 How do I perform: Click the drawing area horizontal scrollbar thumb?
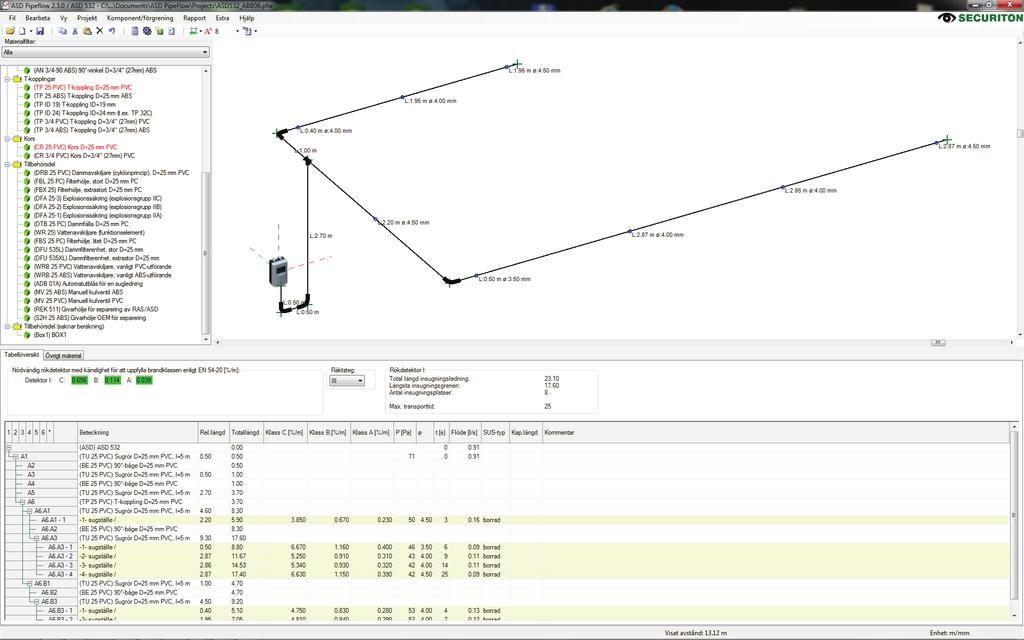pyautogui.click(x=938, y=342)
